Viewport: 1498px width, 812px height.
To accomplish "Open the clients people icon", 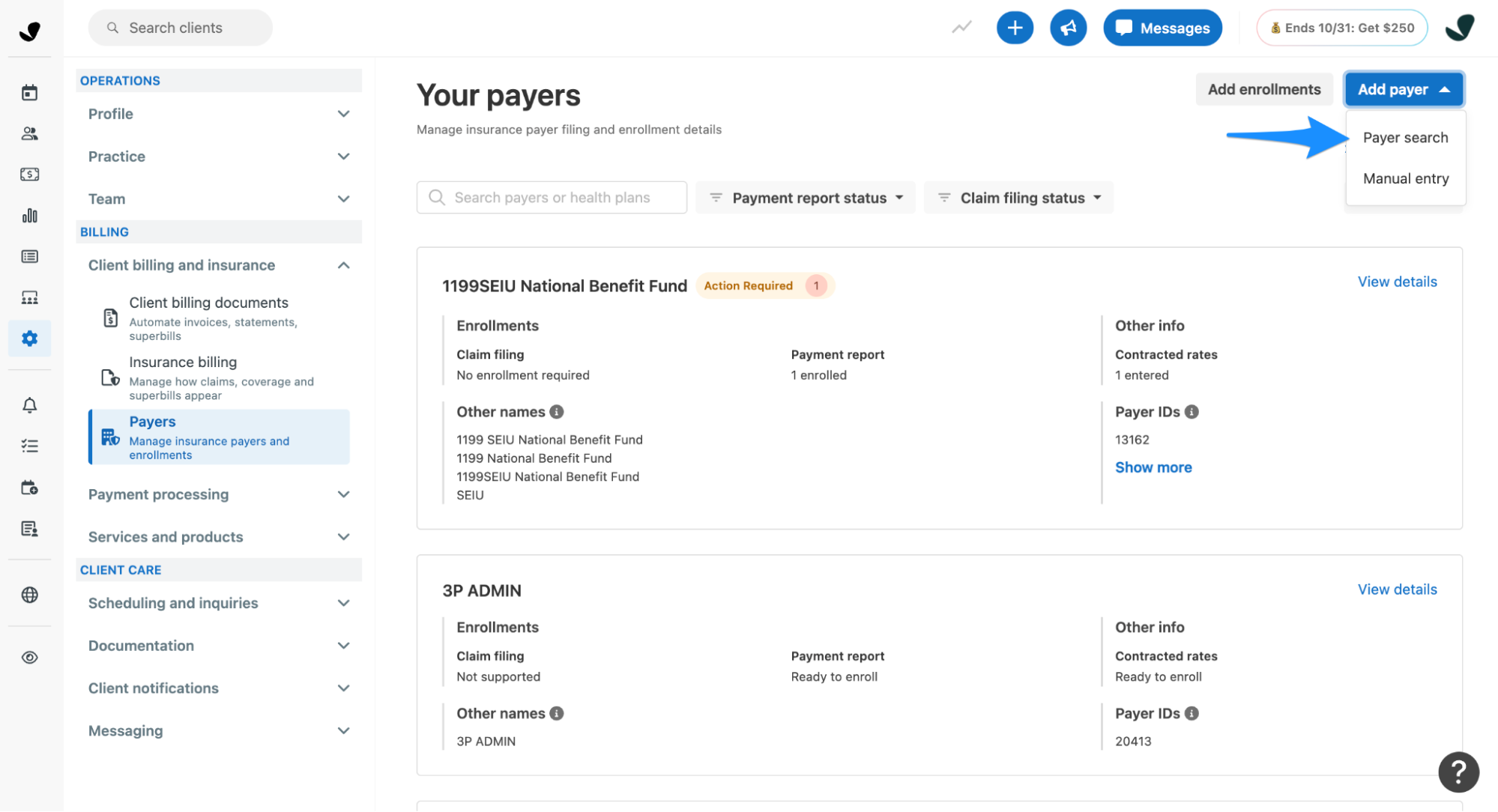I will pyautogui.click(x=29, y=133).
